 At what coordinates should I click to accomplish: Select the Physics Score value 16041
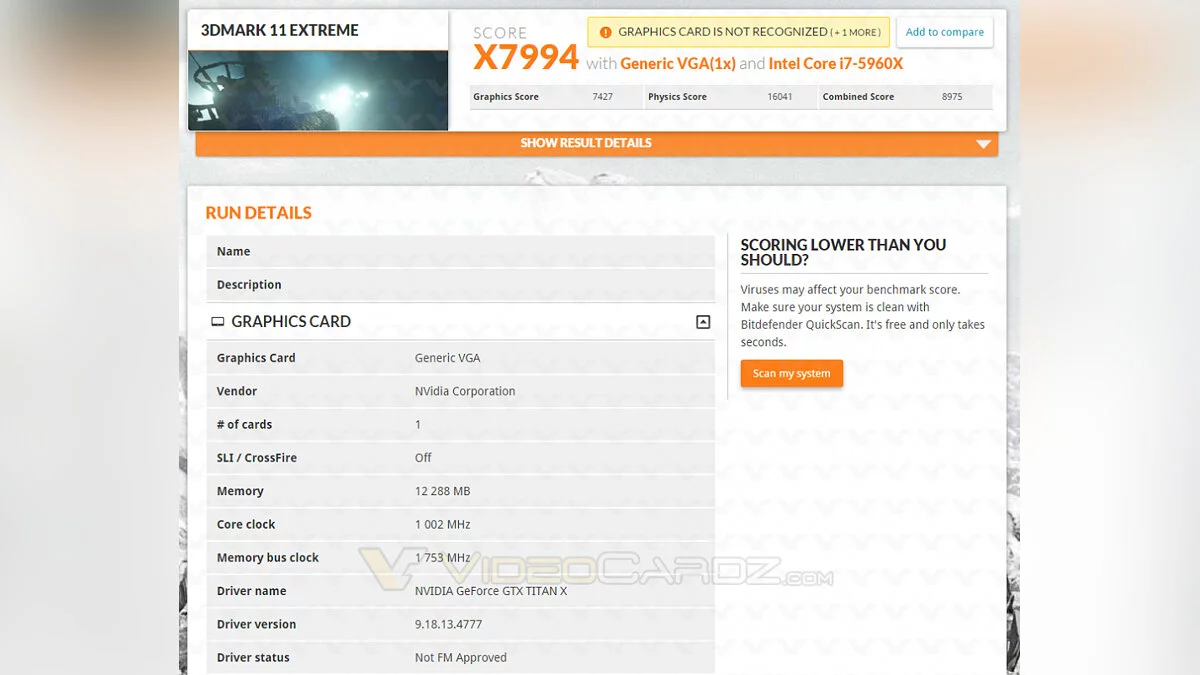(780, 97)
